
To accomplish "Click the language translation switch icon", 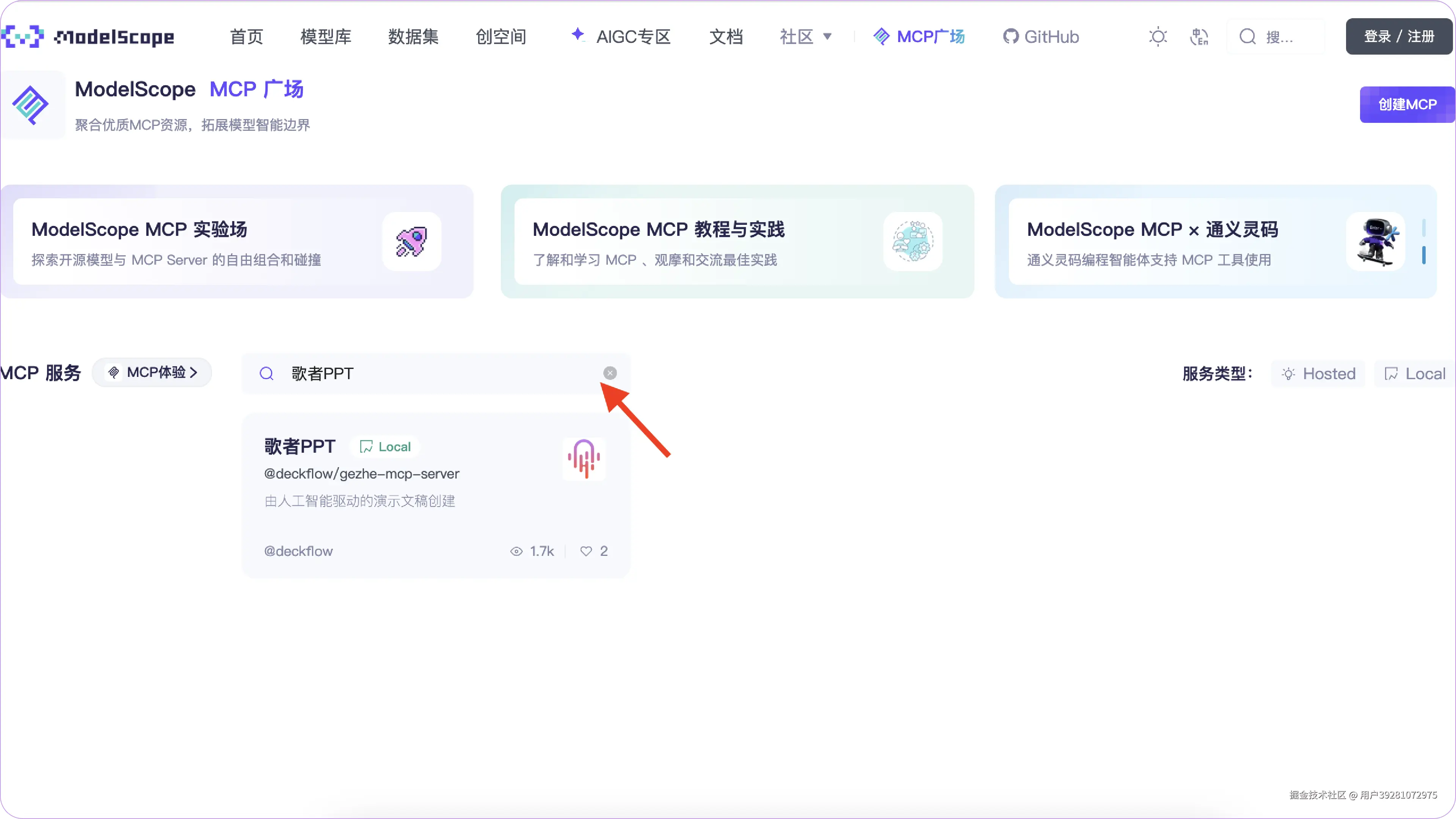I will (1199, 37).
